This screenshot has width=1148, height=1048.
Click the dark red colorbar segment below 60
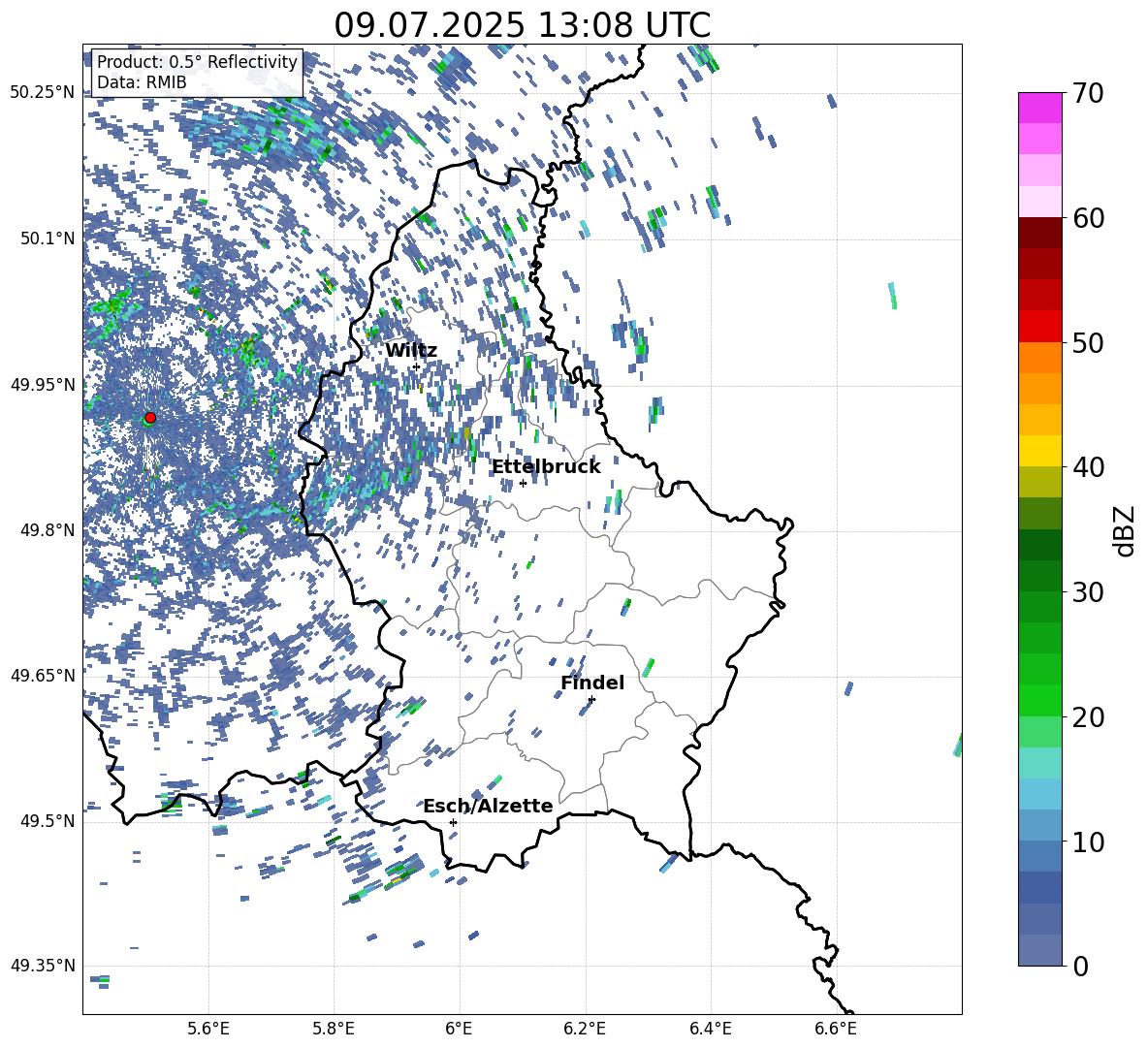click(1039, 233)
